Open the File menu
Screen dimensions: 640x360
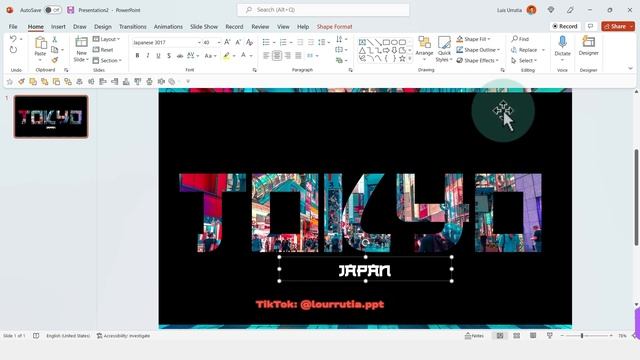(x=13, y=27)
